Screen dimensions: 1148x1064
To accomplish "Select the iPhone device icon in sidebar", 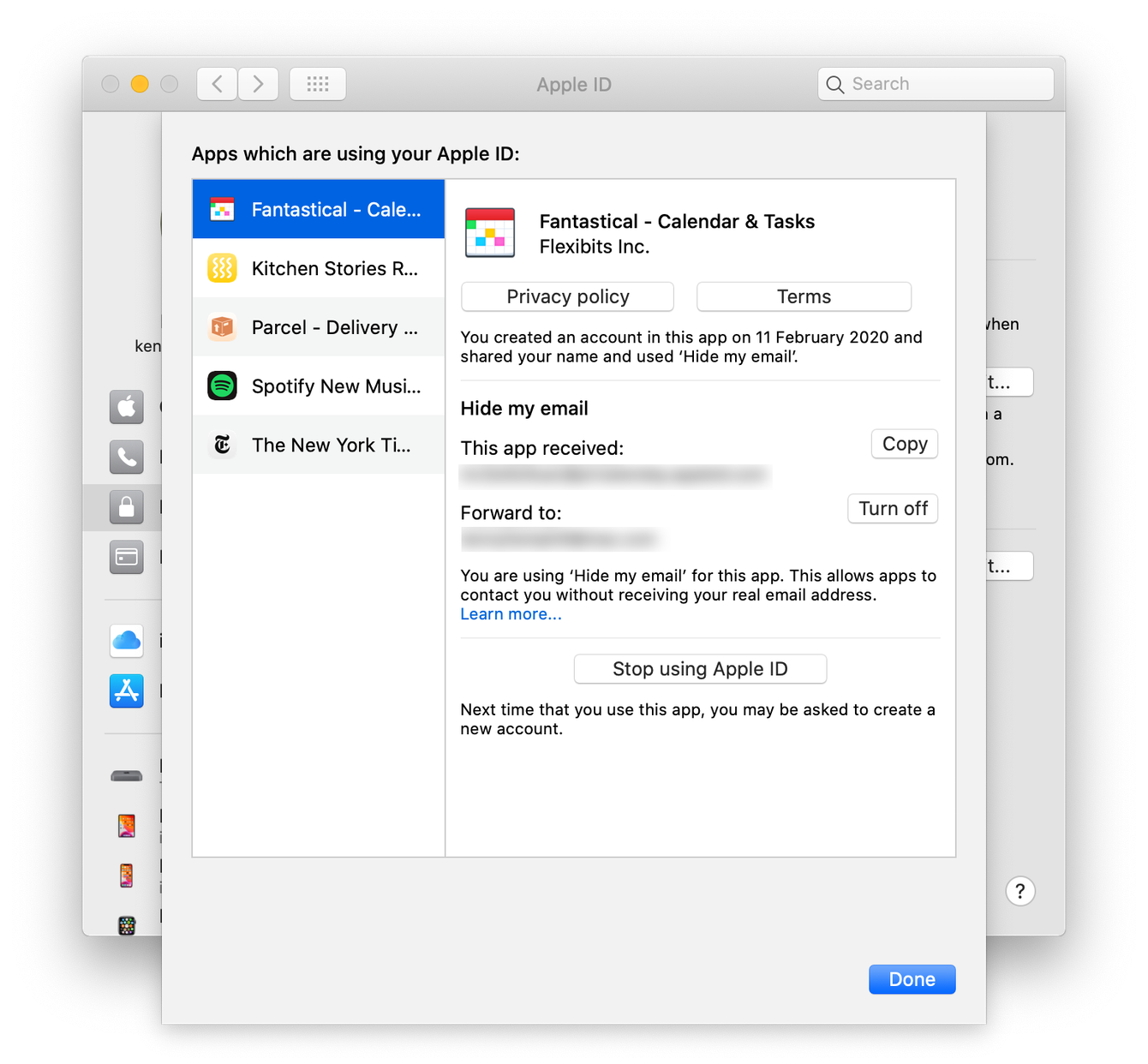I will point(127,876).
